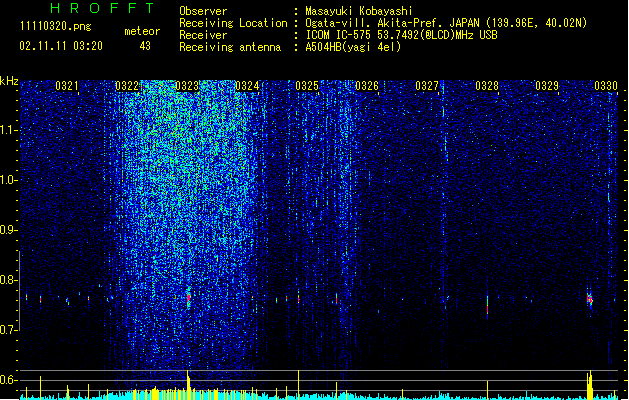629x400 pixels.
Task: Click the tall yellow intensity spike near 0330
Action: click(x=590, y=385)
